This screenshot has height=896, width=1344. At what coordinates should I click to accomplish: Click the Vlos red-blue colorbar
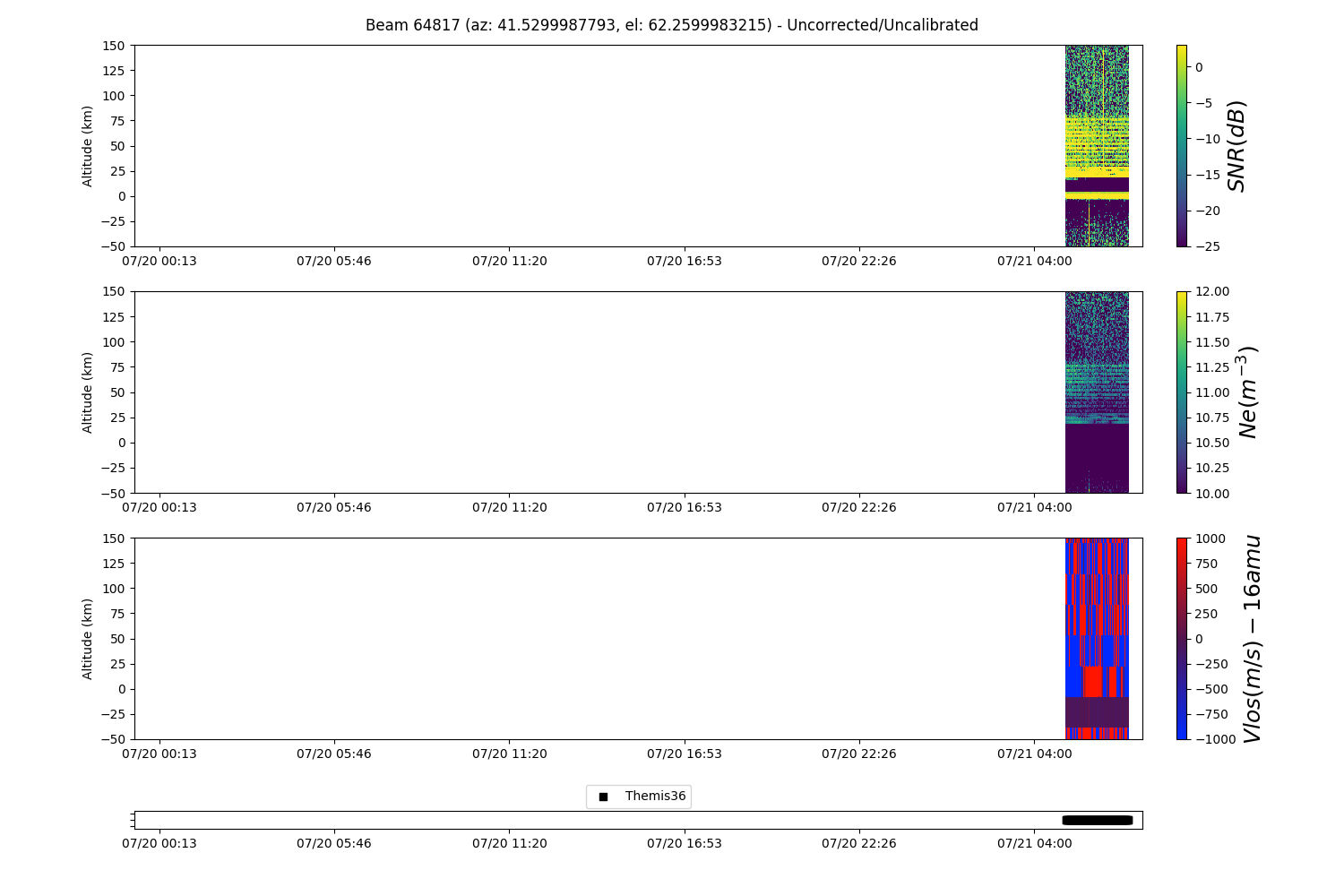pyautogui.click(x=1181, y=638)
